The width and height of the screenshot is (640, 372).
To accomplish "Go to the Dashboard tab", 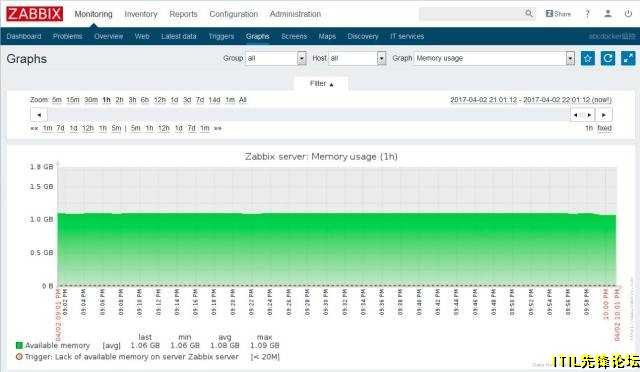I will [x=24, y=36].
